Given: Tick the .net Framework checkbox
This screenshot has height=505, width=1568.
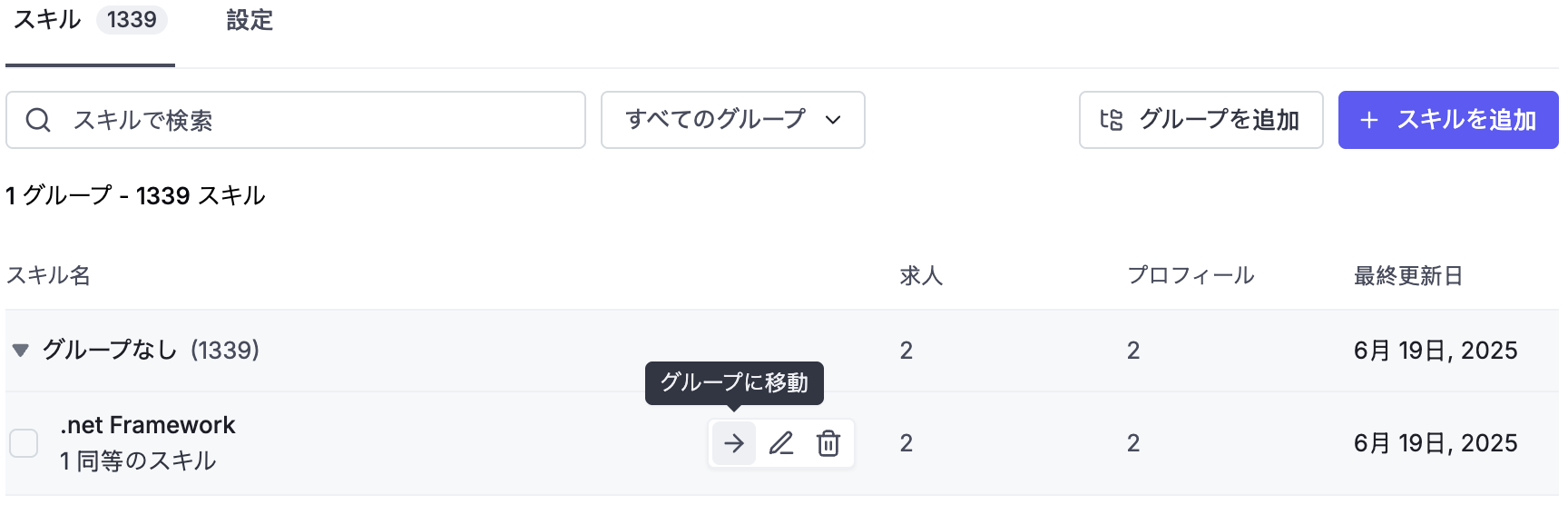Looking at the screenshot, I should click(24, 443).
